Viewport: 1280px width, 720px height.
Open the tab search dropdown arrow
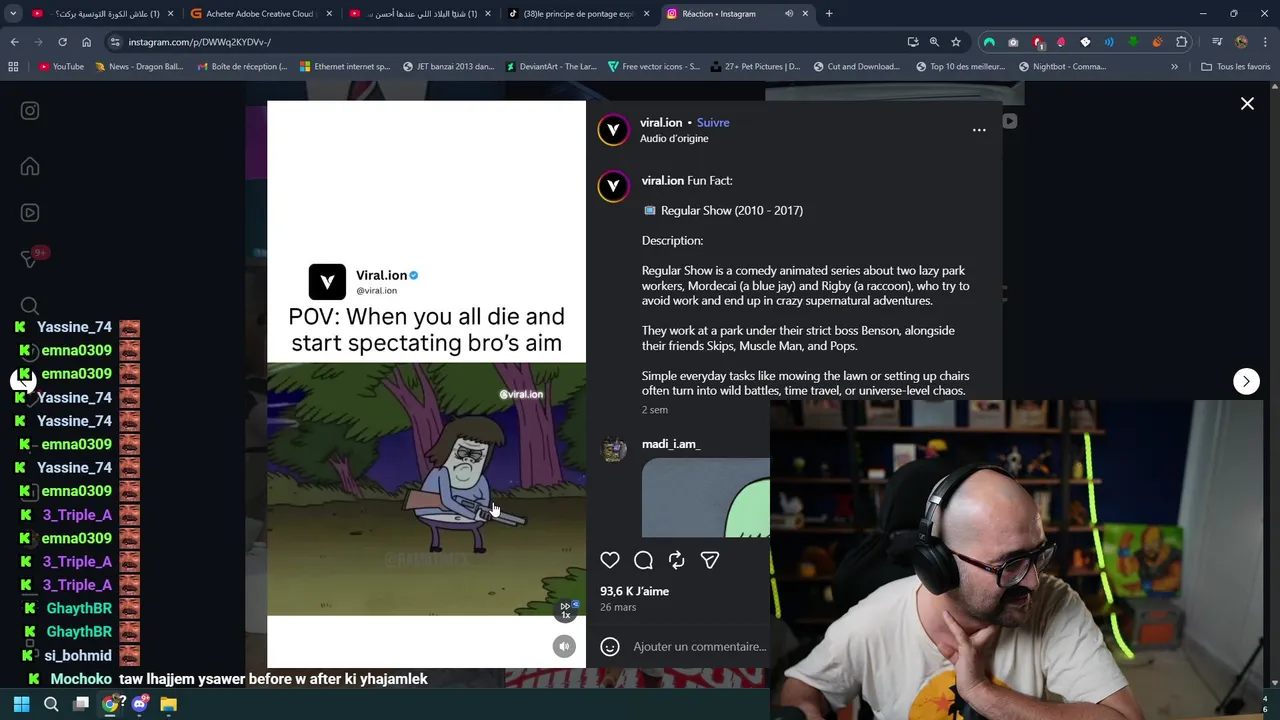[x=13, y=13]
